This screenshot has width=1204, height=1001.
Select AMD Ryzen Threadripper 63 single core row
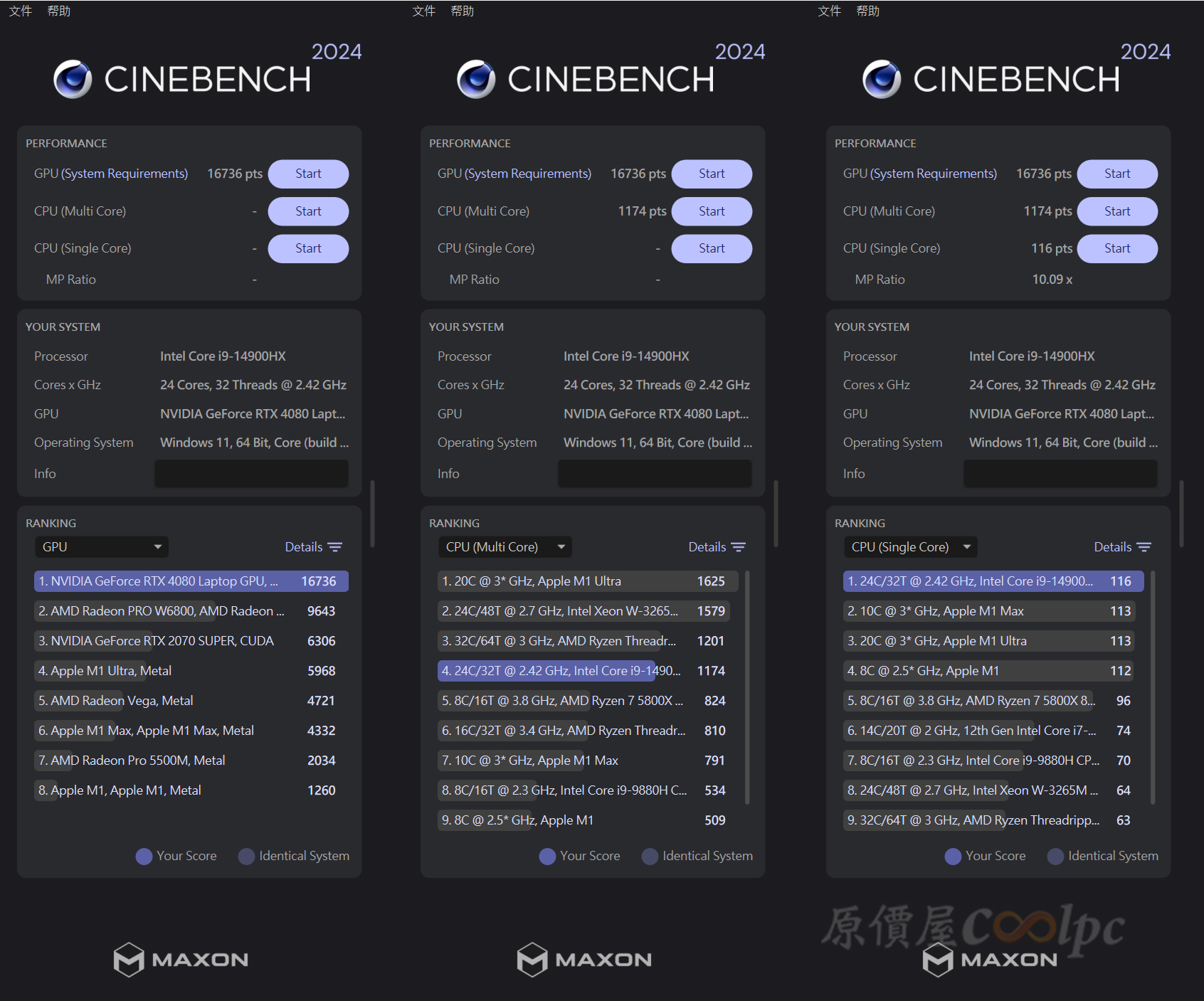tap(993, 820)
